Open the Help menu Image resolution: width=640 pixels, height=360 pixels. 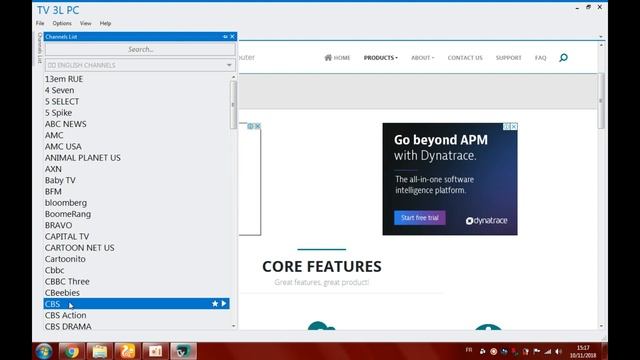pos(105,23)
